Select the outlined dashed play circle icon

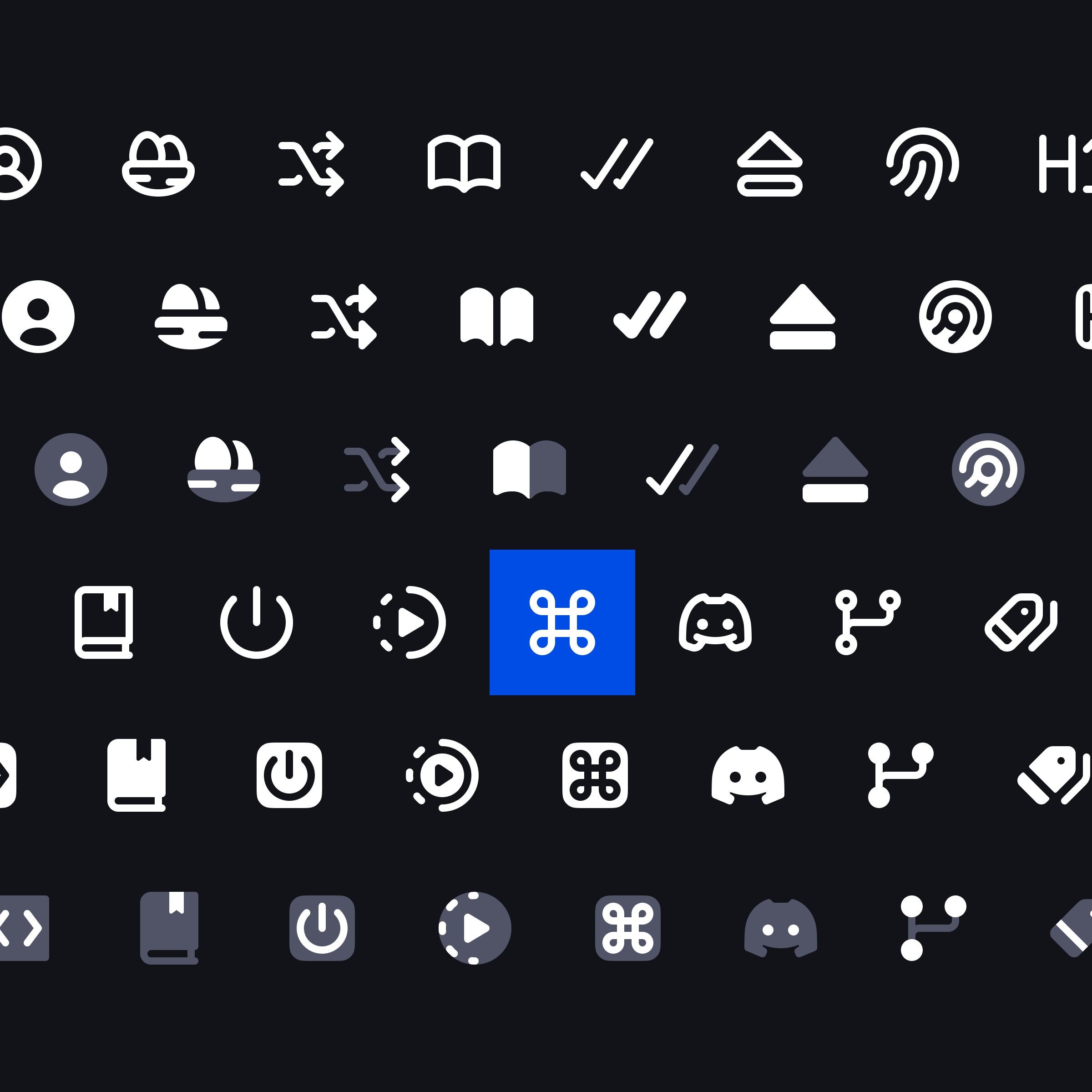(410, 622)
